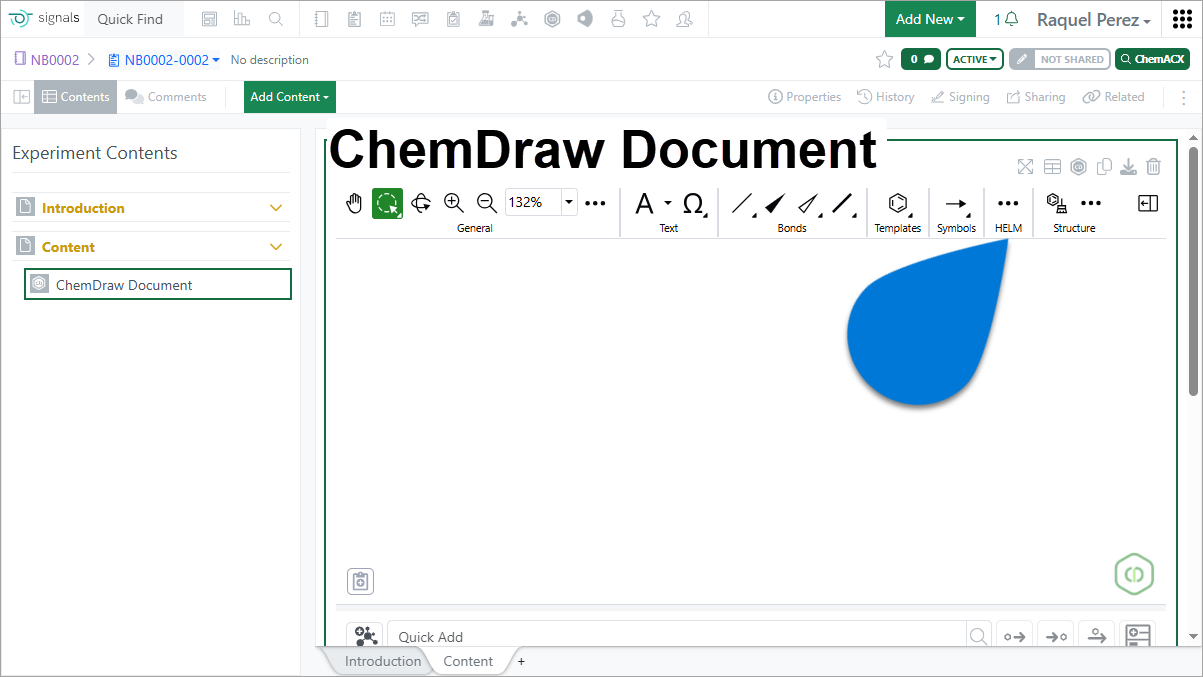Expand the Content section chevron

(x=277, y=247)
